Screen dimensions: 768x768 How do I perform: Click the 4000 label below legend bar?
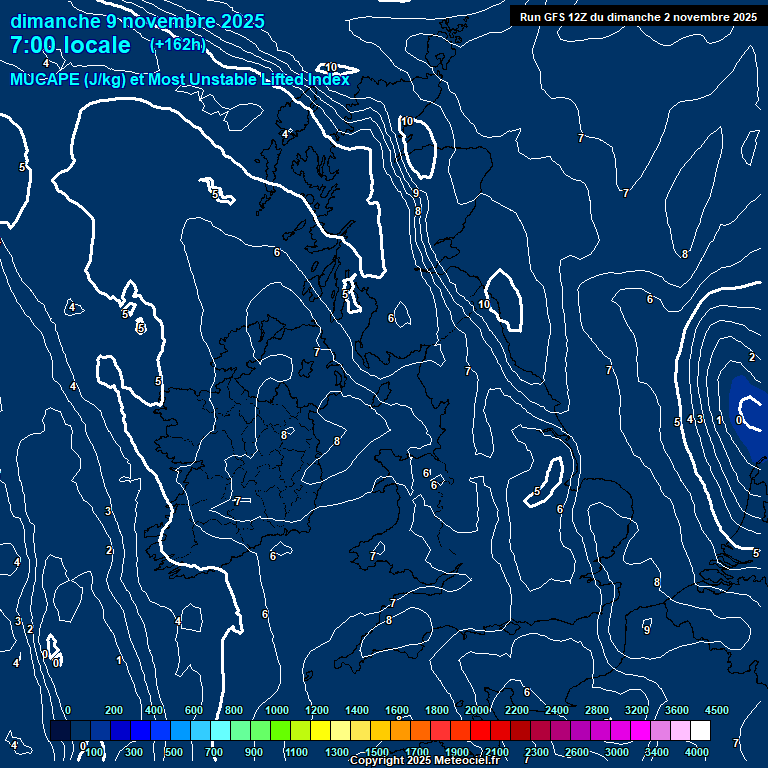(x=698, y=751)
